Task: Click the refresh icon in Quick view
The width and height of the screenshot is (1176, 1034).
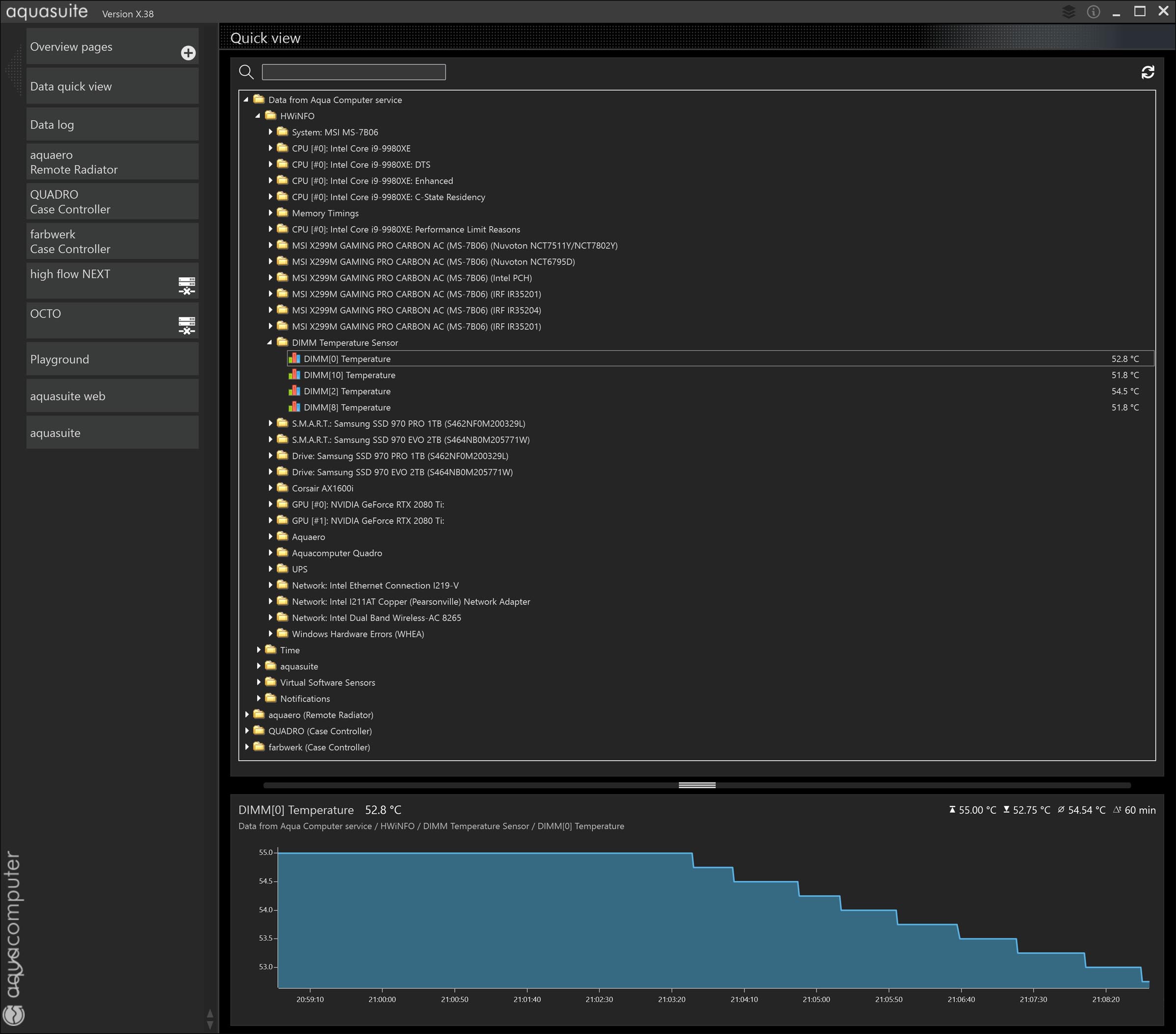Action: [1147, 72]
